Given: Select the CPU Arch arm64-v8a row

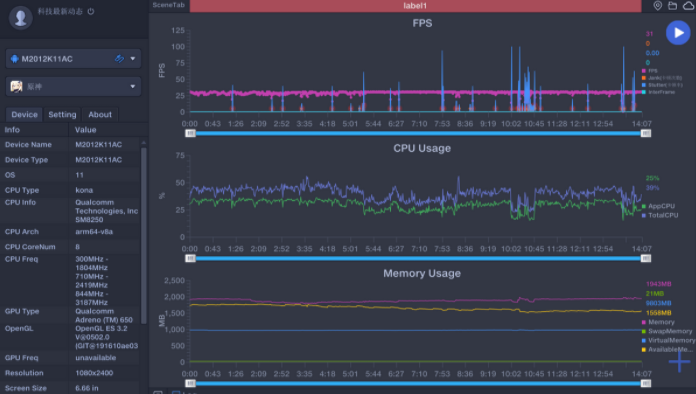Looking at the screenshot, I should click(70, 232).
